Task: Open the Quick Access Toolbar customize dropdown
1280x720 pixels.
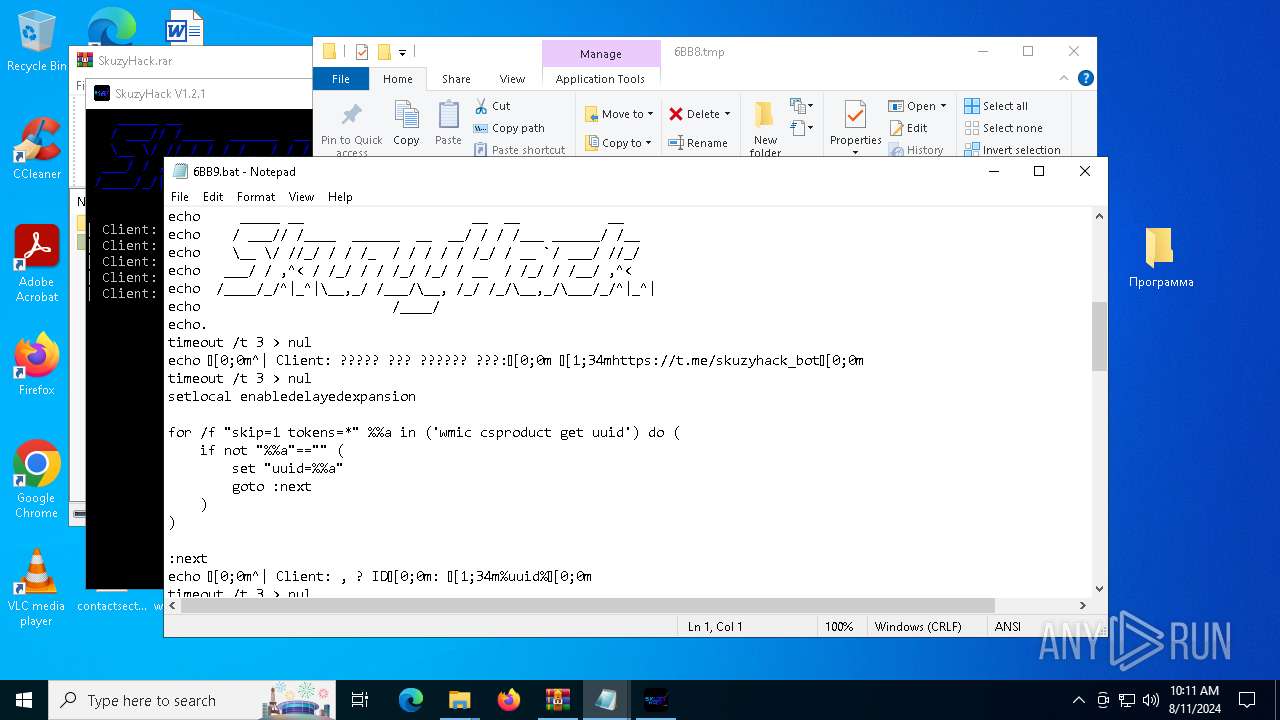Action: point(402,52)
